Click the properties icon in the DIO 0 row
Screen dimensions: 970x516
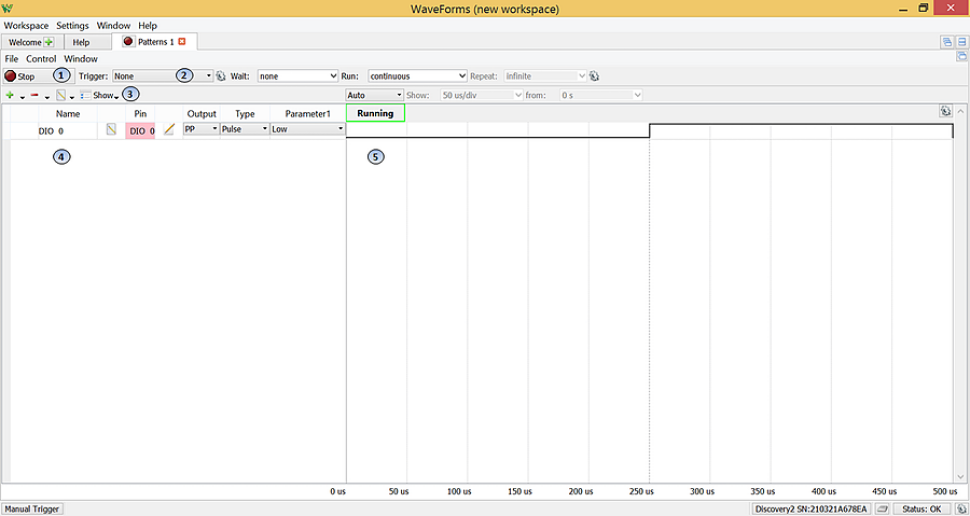pyautogui.click(x=111, y=129)
